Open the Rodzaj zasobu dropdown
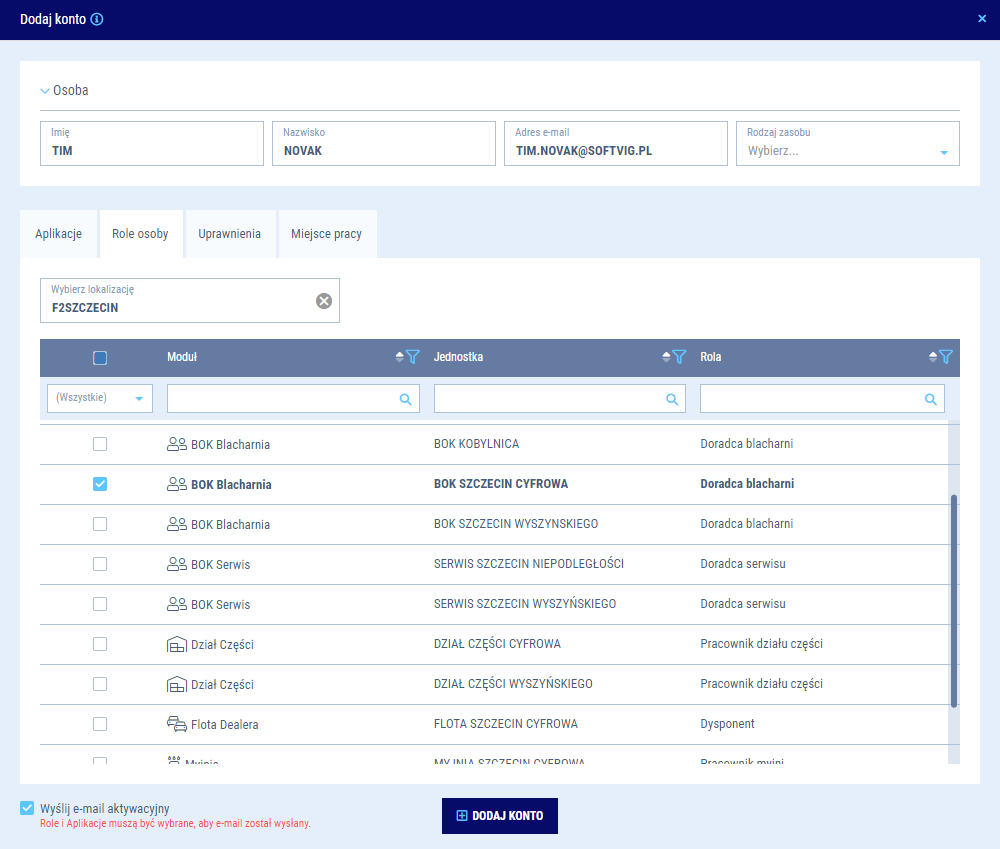This screenshot has width=1000, height=849. pos(943,152)
